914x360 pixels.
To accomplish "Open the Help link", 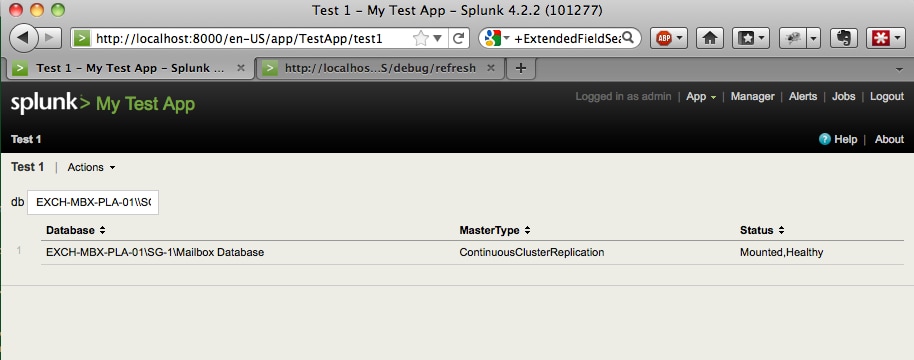I will pyautogui.click(x=845, y=139).
